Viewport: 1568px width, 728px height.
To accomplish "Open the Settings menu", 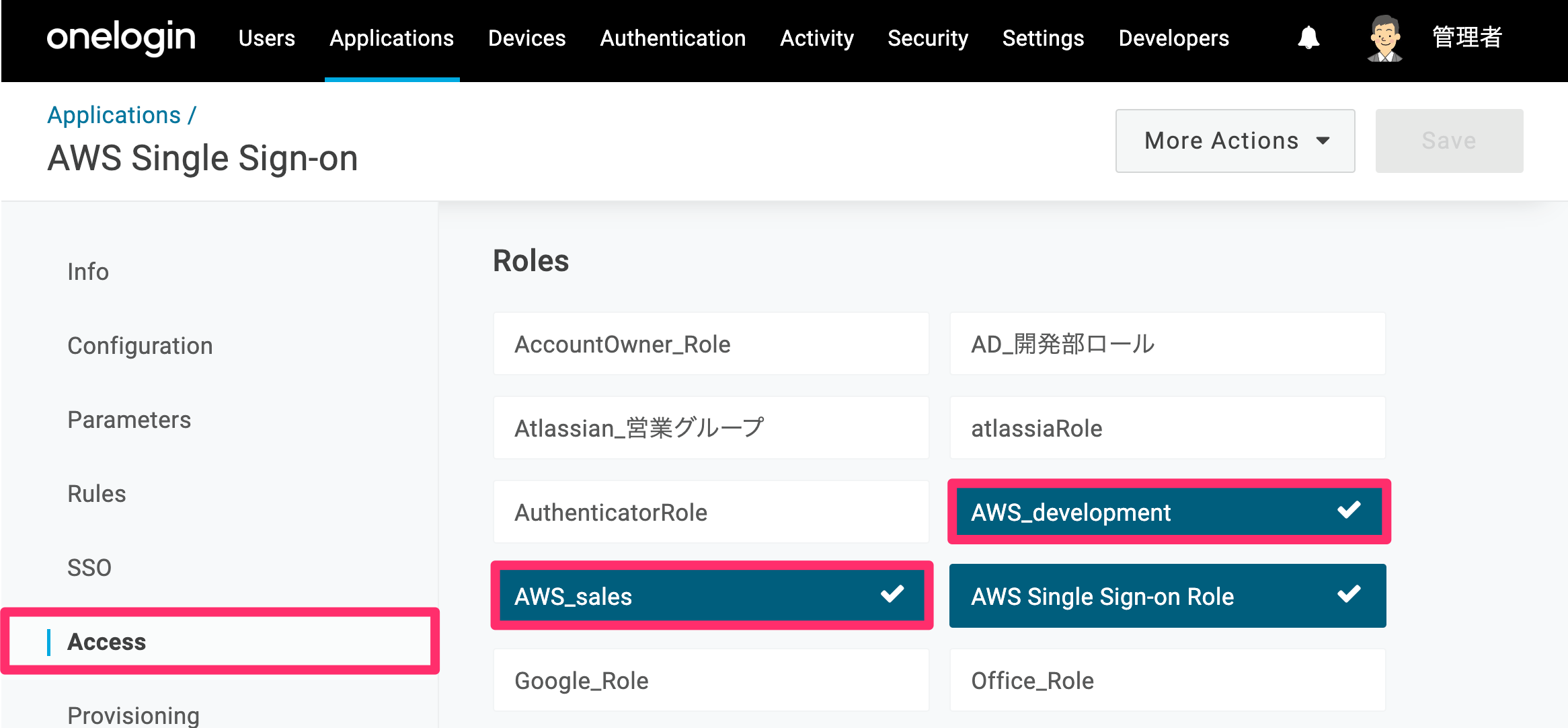I will pyautogui.click(x=1044, y=38).
